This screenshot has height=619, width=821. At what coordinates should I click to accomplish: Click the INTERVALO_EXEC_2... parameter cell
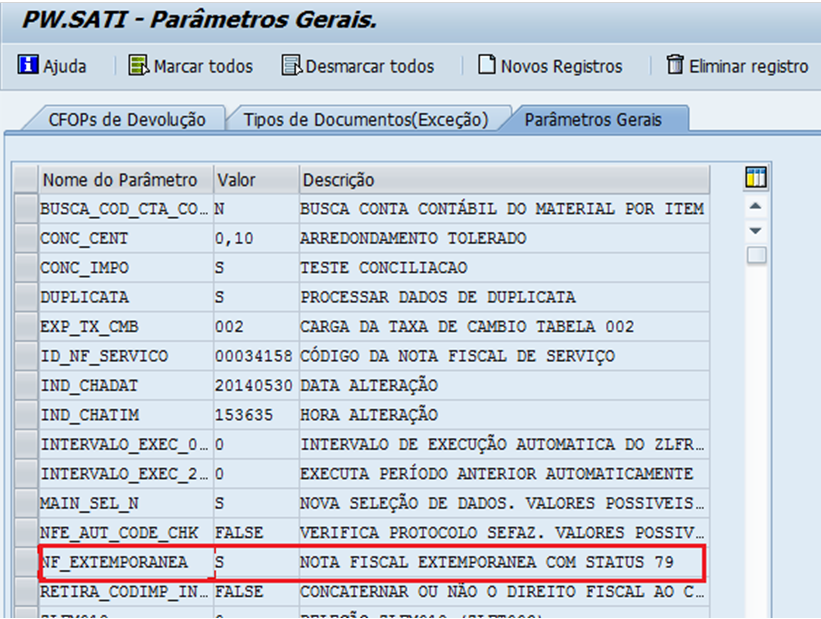pyautogui.click(x=126, y=473)
